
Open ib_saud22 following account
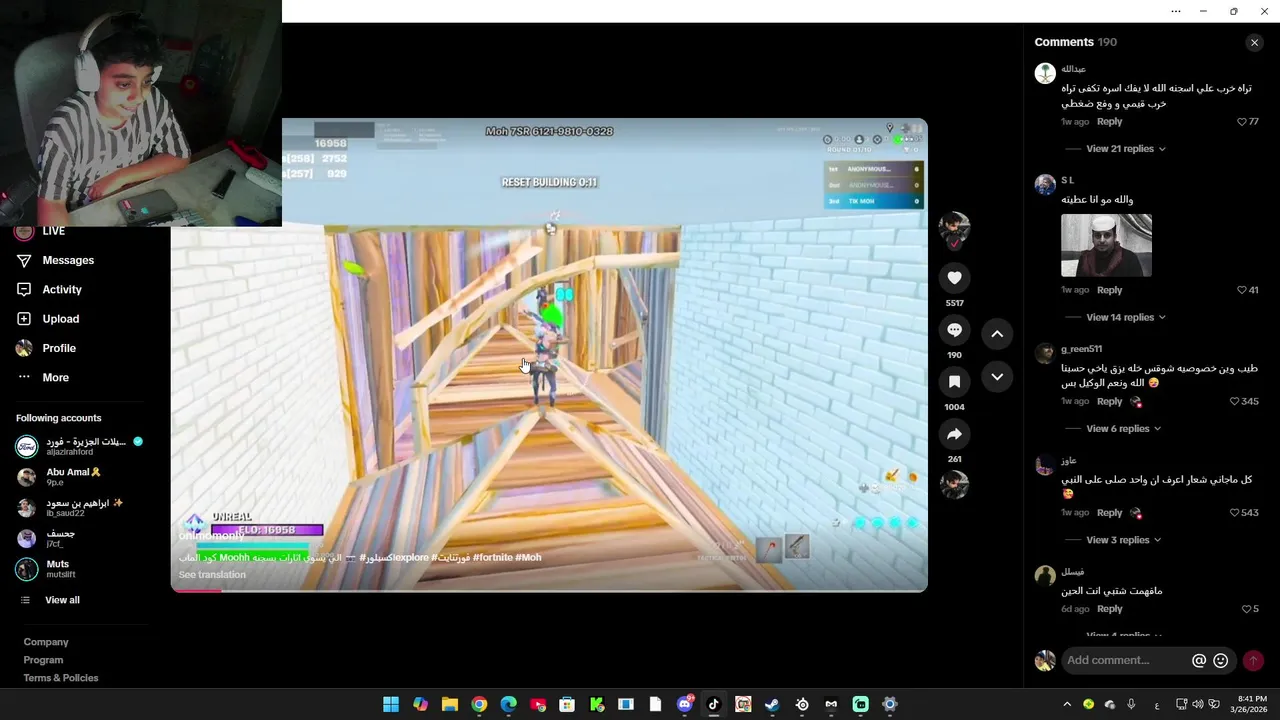point(70,507)
